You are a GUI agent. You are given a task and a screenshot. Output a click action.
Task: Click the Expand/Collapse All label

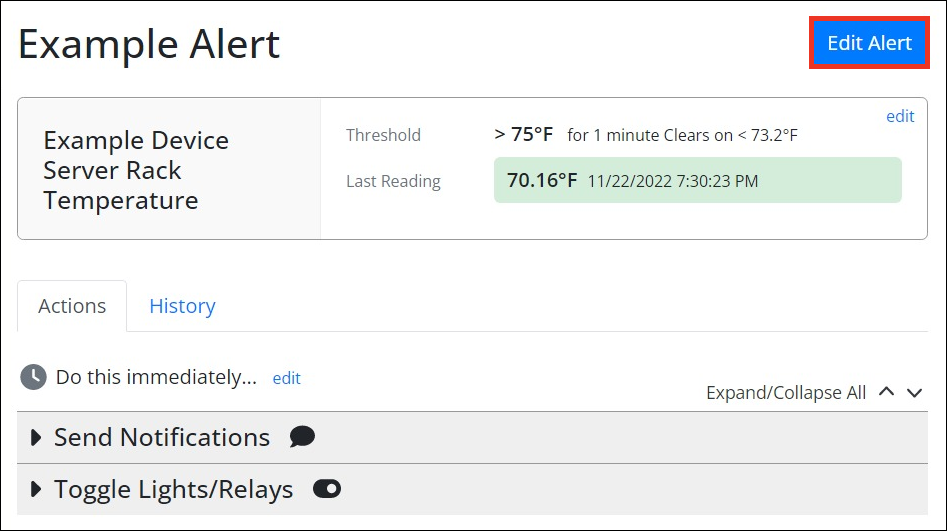(x=786, y=393)
